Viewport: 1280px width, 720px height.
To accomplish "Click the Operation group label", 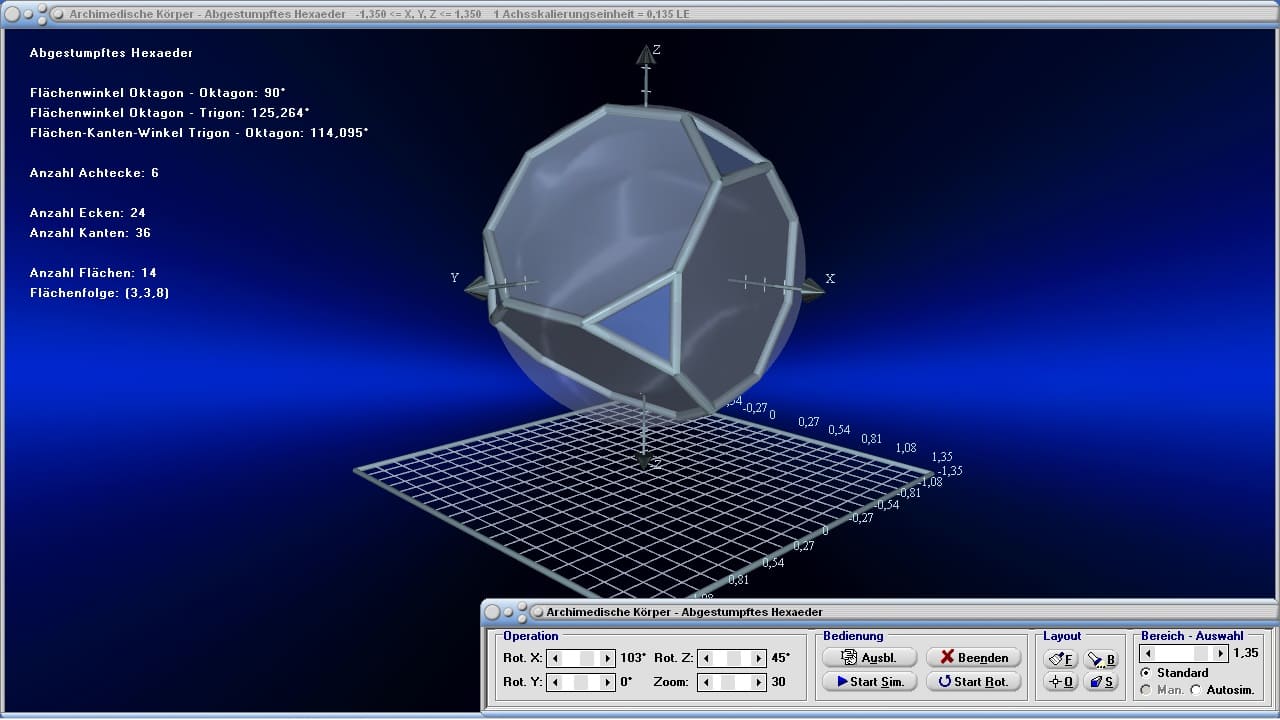I will (531, 636).
